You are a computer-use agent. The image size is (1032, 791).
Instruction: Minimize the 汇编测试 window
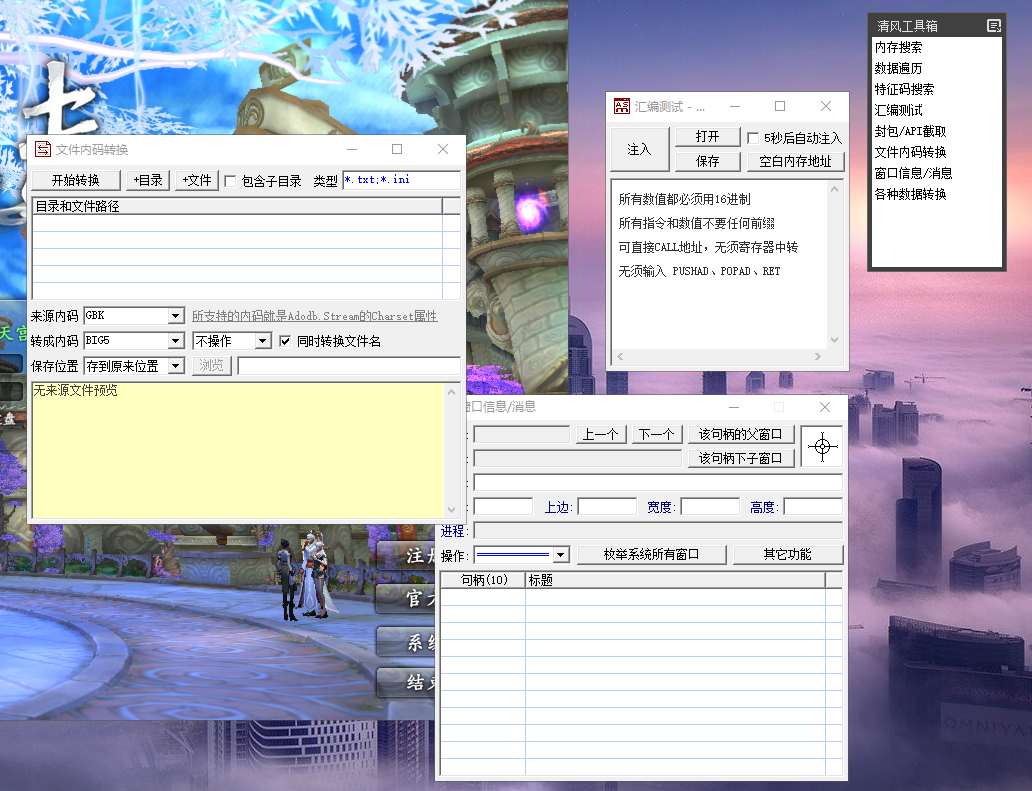point(735,106)
